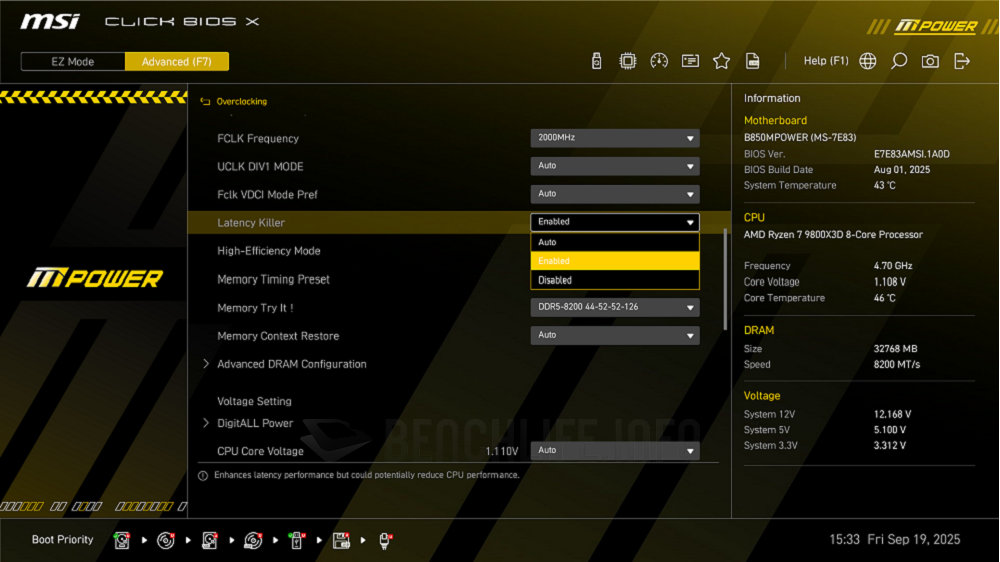Screen dimensions: 1000x562
Task: Open the search magnifier icon
Action: click(x=899, y=61)
